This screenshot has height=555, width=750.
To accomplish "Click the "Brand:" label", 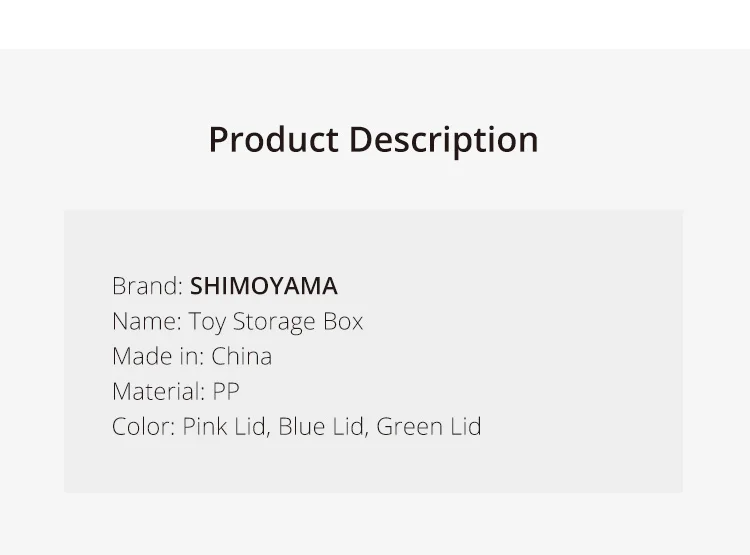I will [x=147, y=286].
